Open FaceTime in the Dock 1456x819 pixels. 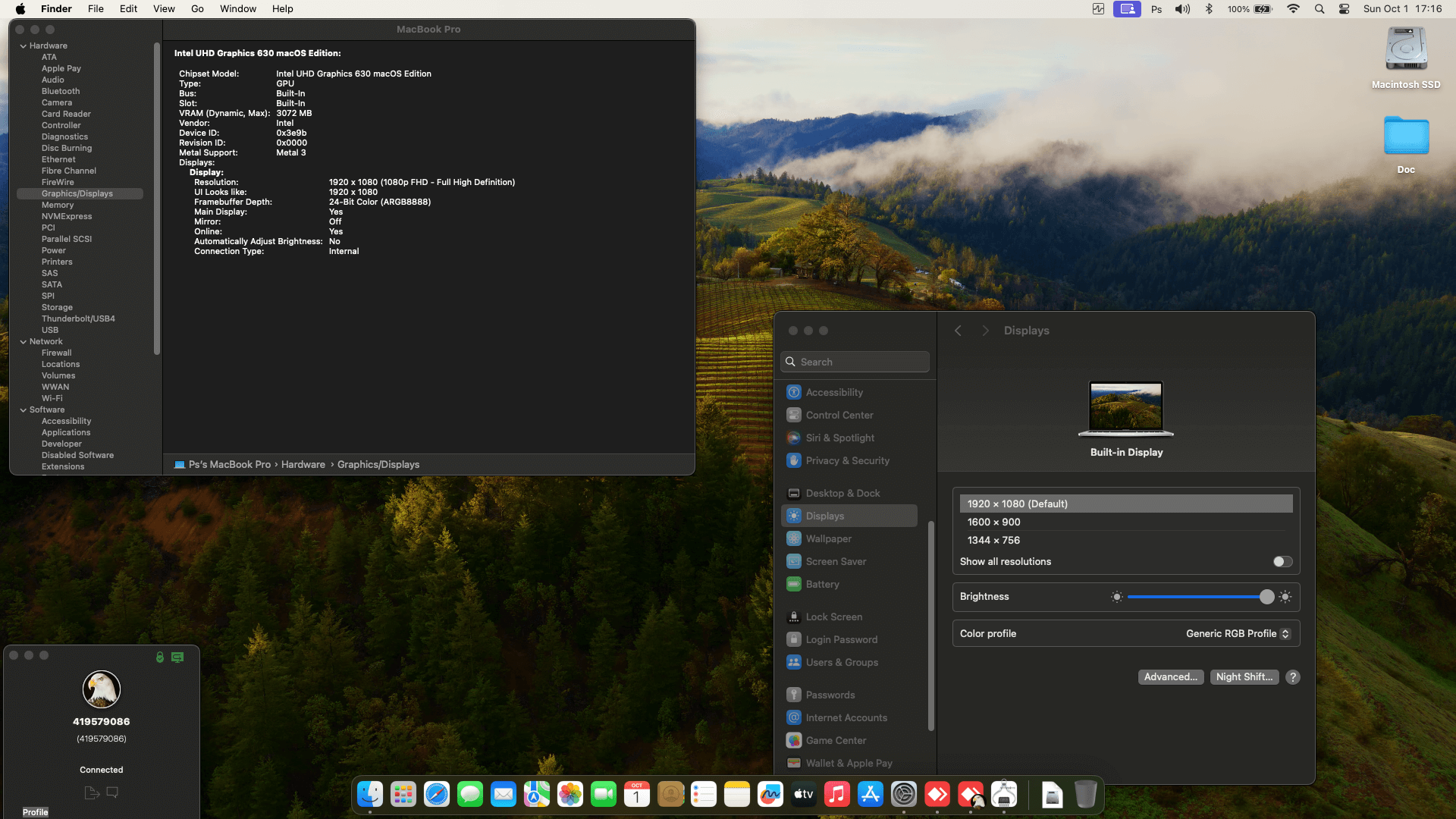click(604, 794)
